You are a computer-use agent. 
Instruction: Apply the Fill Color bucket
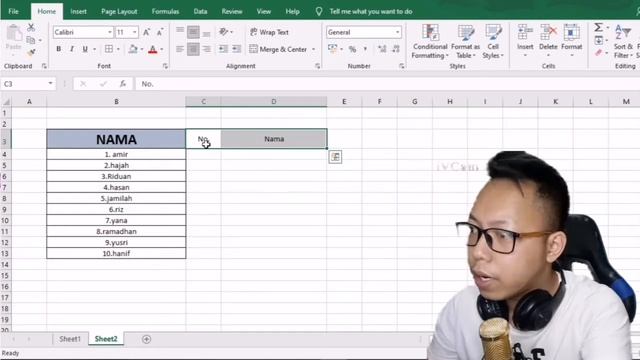133,49
